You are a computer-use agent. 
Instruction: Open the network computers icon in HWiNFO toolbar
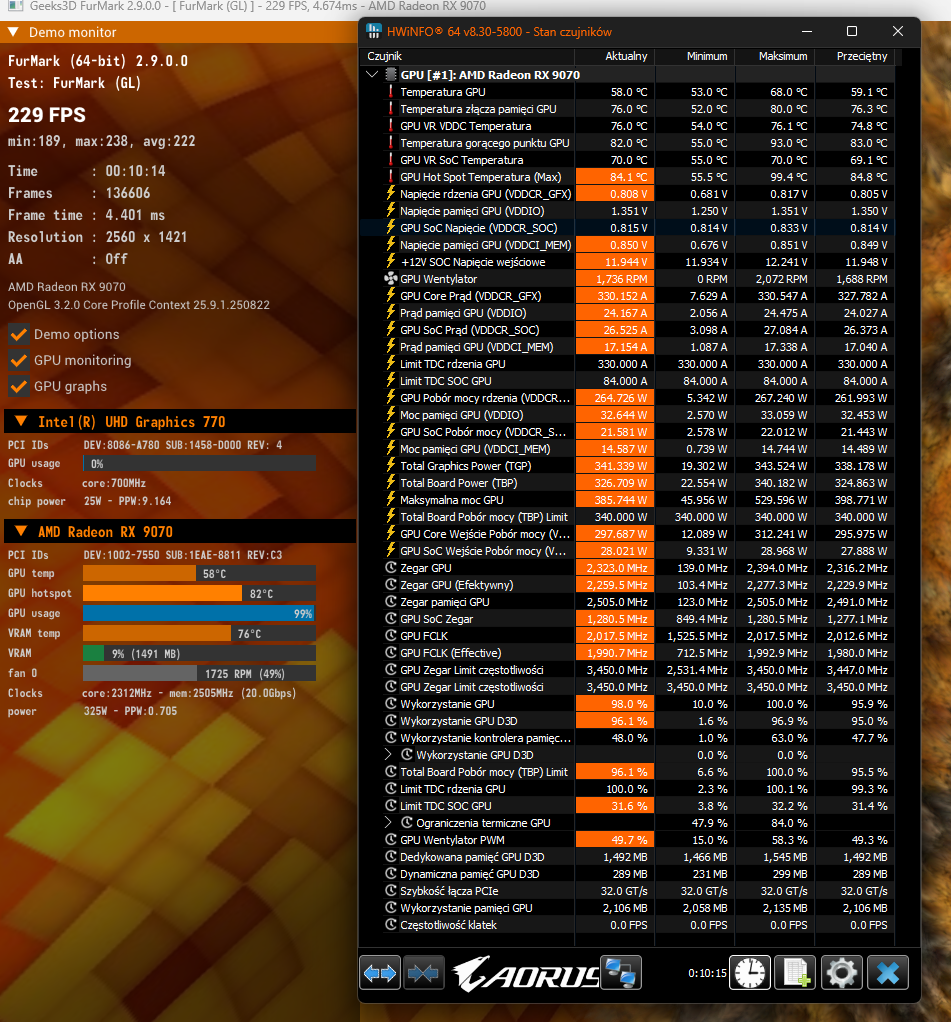(x=621, y=973)
